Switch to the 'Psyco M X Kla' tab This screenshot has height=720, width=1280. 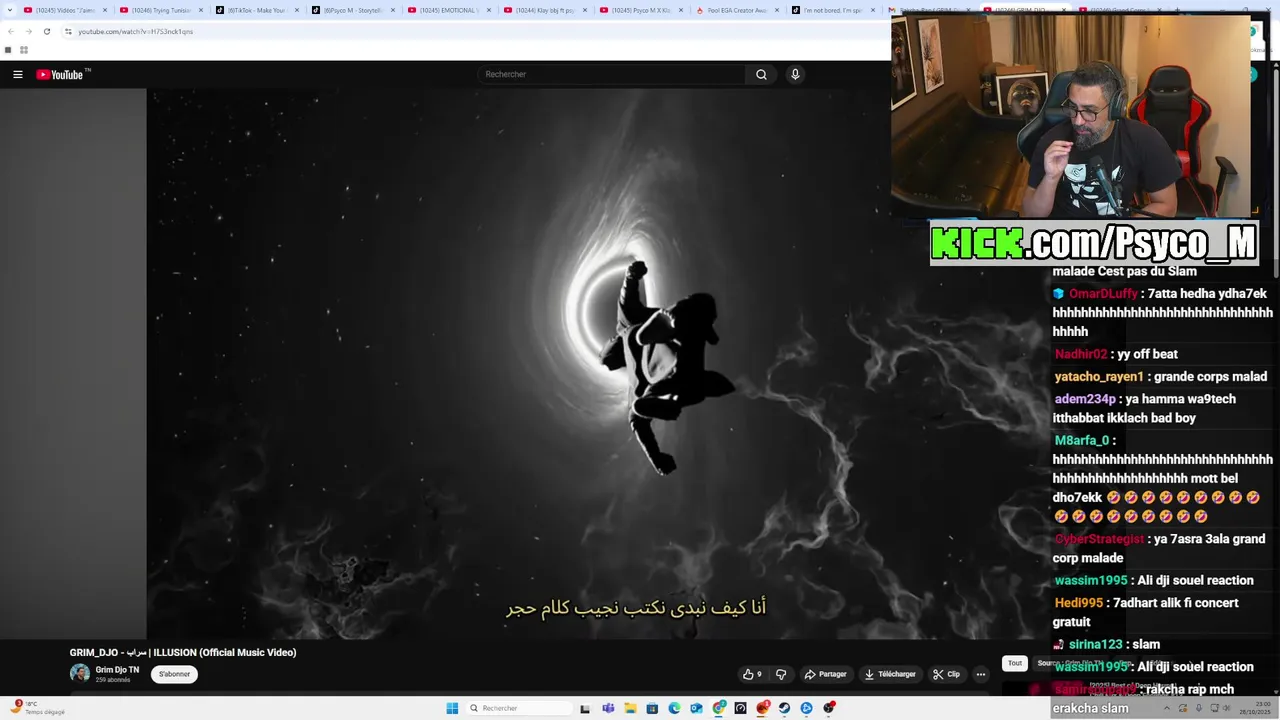click(x=640, y=10)
